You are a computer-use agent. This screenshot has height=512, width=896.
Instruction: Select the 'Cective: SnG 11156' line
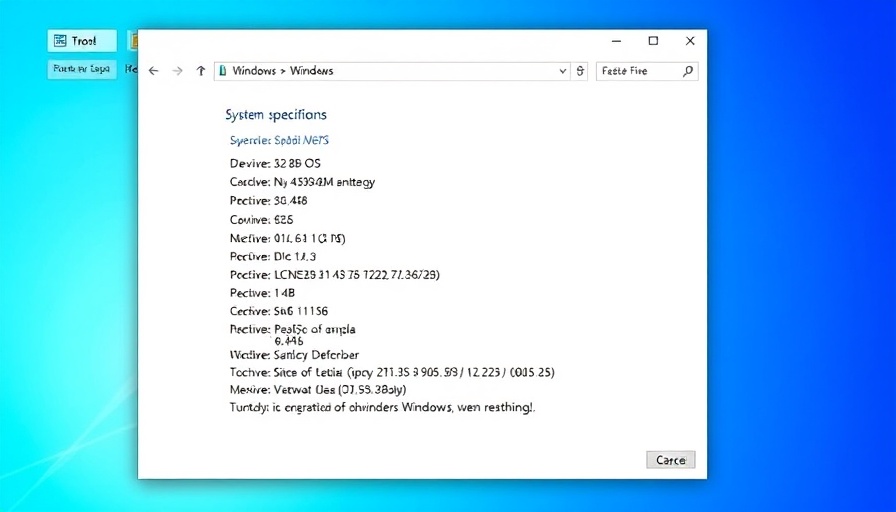coord(279,311)
